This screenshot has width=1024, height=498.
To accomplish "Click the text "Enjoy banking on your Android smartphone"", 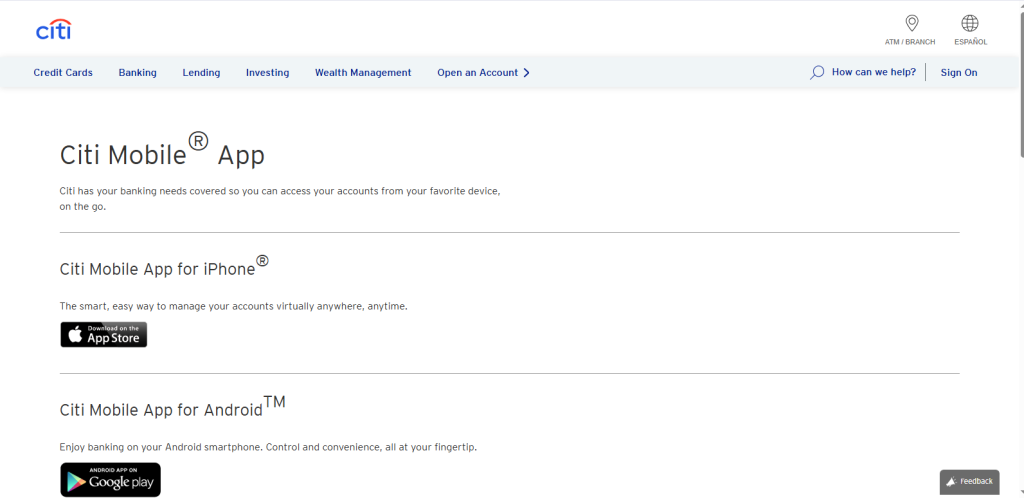I will [161, 447].
